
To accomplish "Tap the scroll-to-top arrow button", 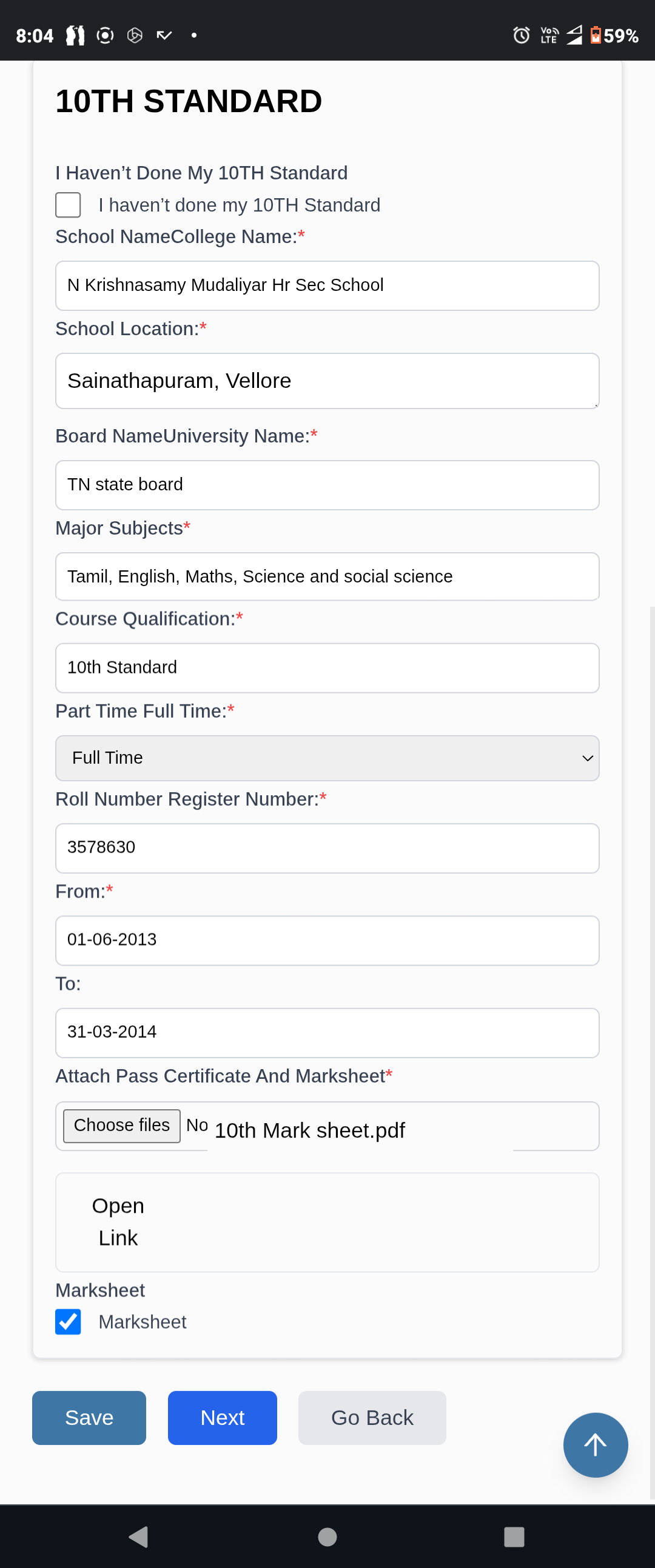I will pos(595,1444).
